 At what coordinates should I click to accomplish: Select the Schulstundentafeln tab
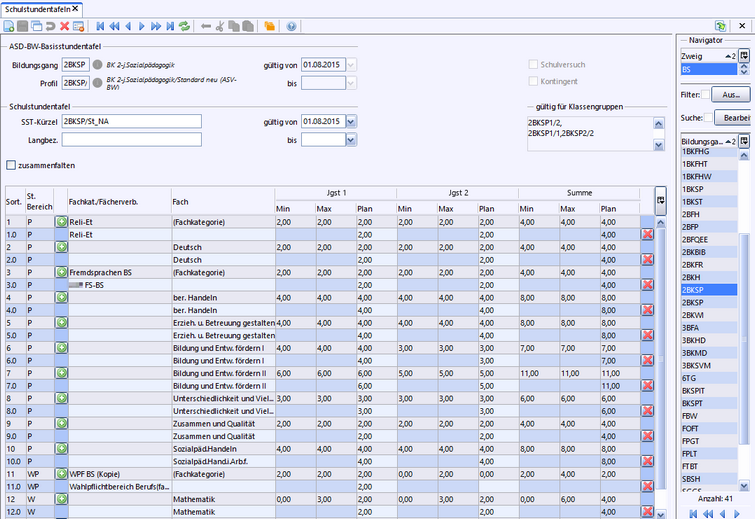tap(40, 8)
